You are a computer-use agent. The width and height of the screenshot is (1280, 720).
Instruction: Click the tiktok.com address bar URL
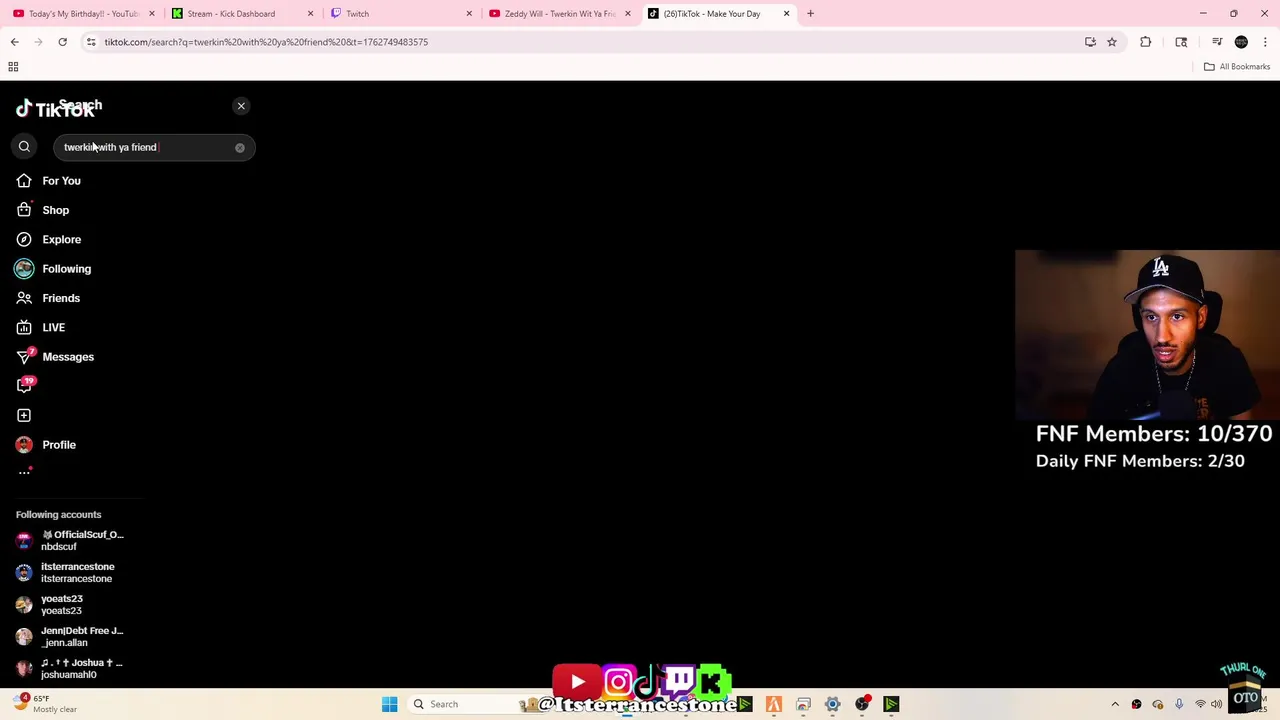[266, 42]
